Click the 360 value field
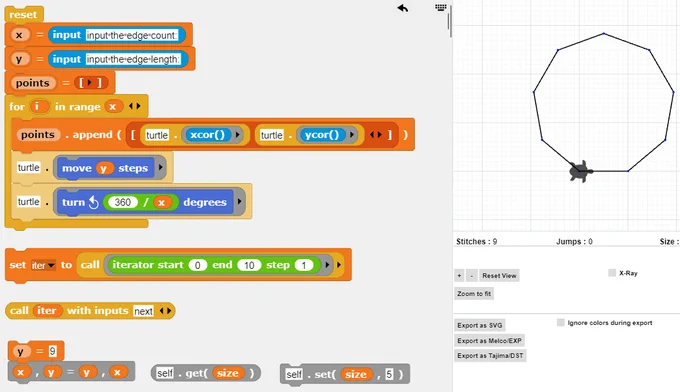The height and width of the screenshot is (392, 680). point(122,202)
